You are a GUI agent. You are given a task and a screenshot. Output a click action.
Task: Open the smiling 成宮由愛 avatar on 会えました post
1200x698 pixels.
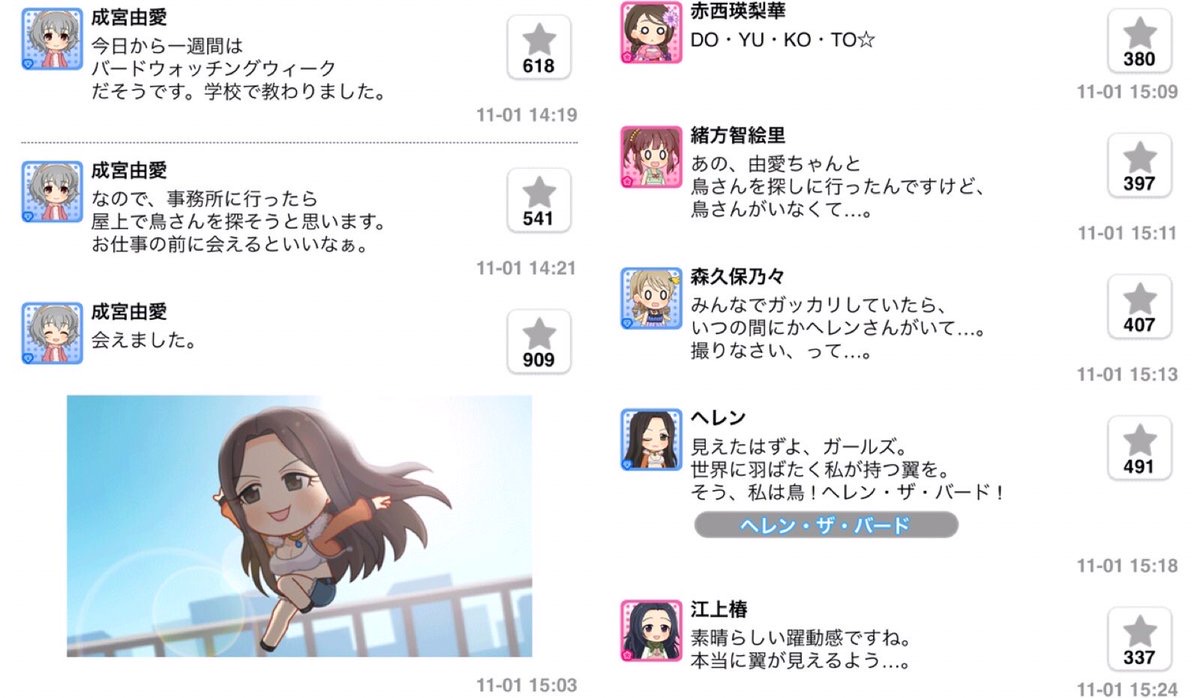pos(52,333)
